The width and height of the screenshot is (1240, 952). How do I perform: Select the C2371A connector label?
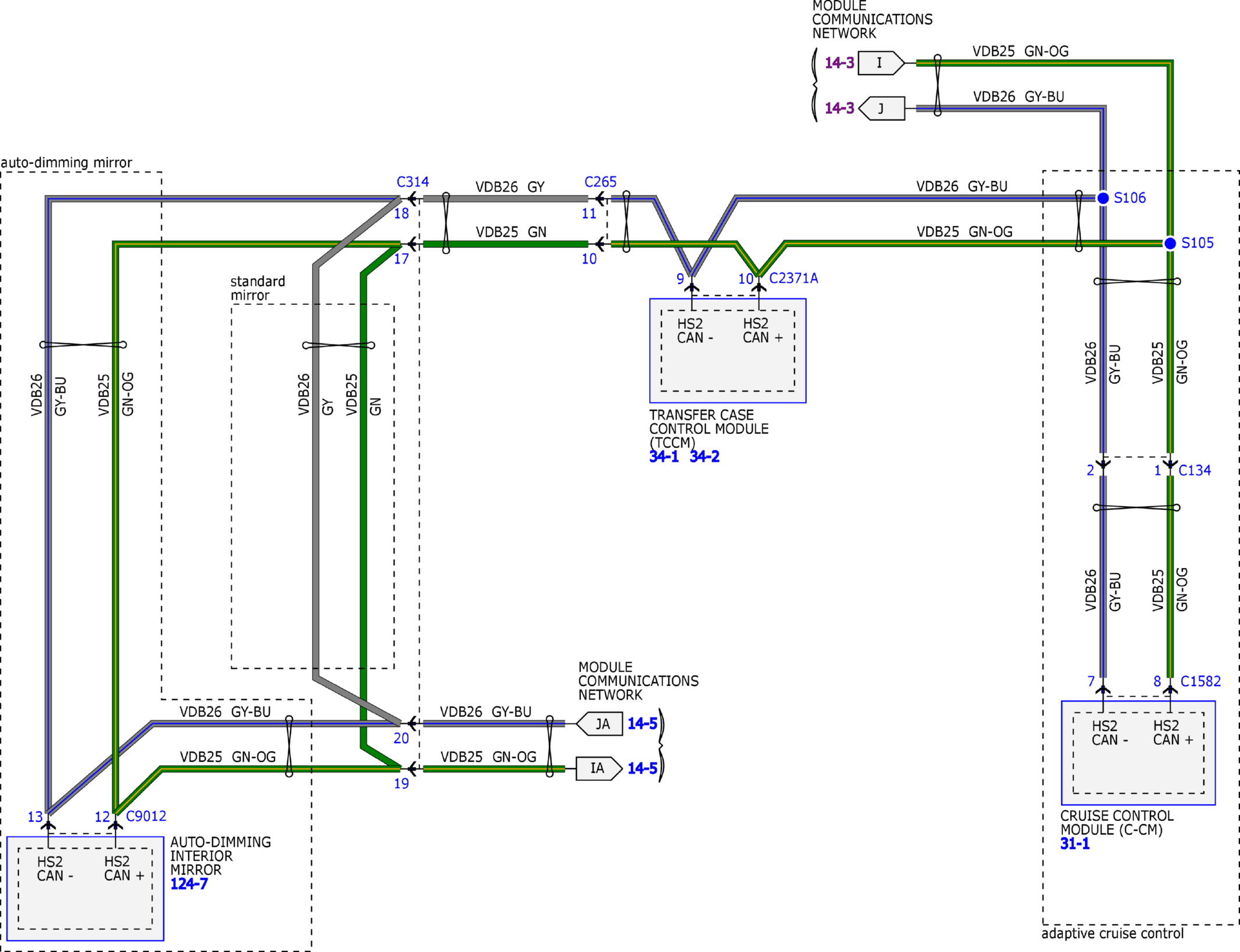pyautogui.click(x=793, y=279)
